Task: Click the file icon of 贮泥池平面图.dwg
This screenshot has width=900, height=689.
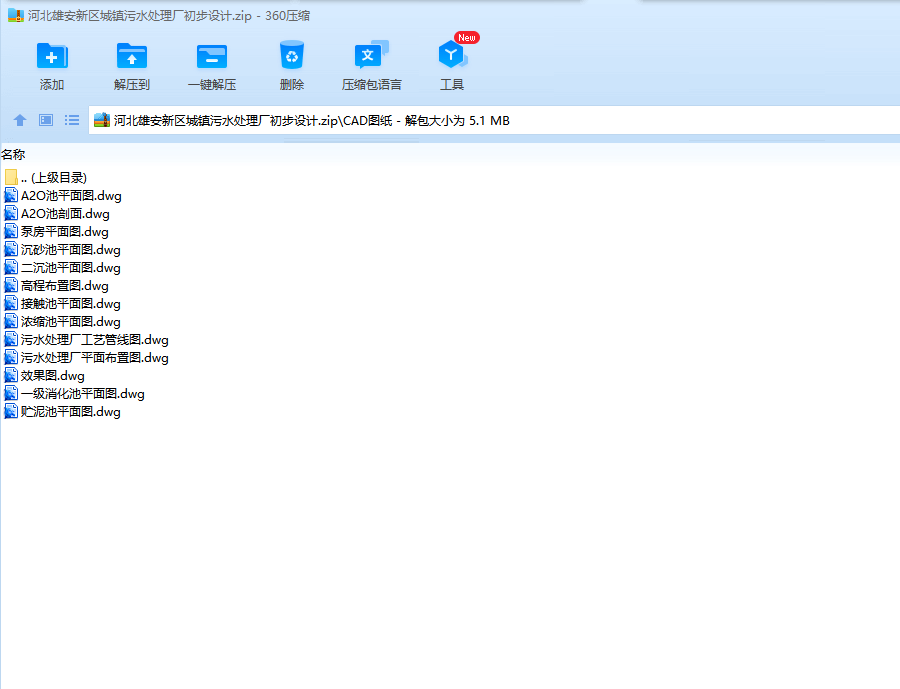Action: click(x=11, y=411)
